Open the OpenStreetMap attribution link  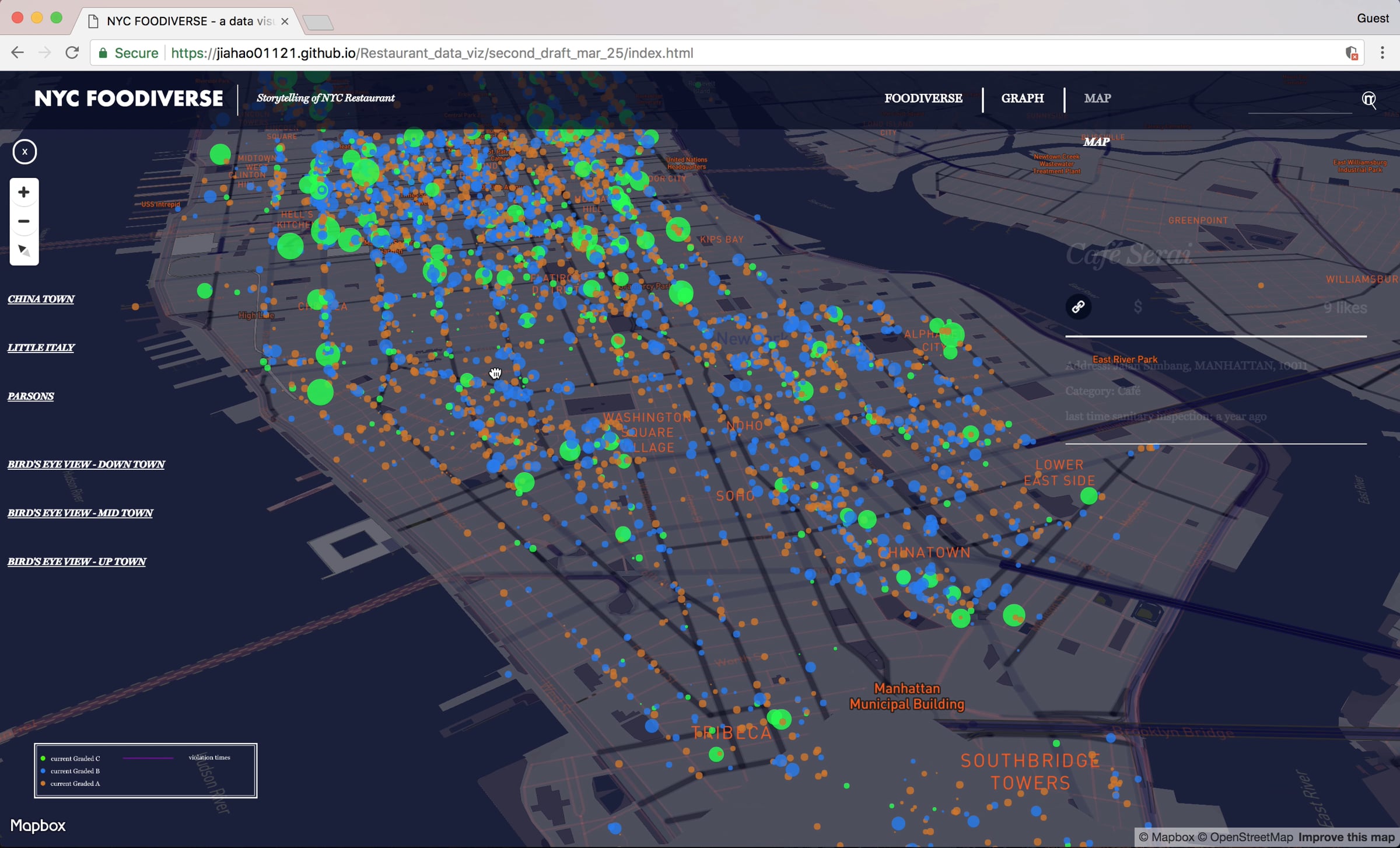click(x=1246, y=837)
